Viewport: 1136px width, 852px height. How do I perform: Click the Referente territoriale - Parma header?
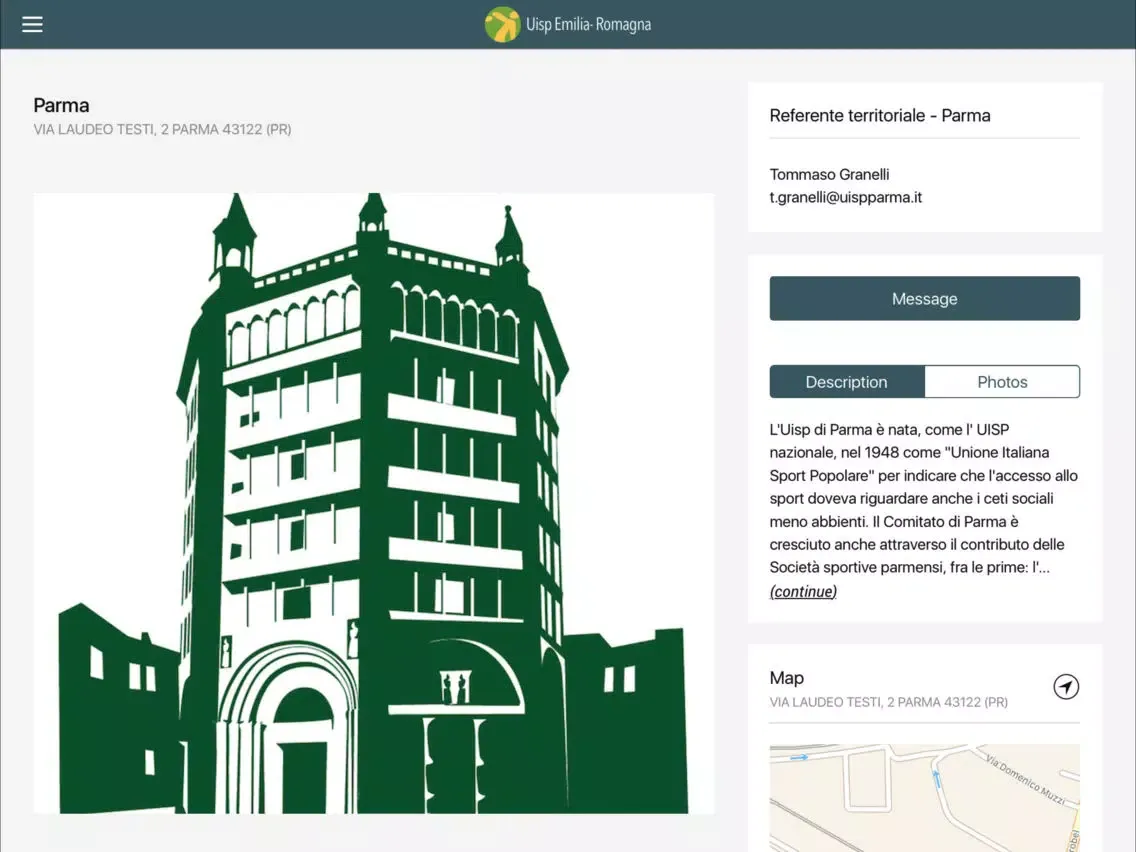tap(879, 115)
